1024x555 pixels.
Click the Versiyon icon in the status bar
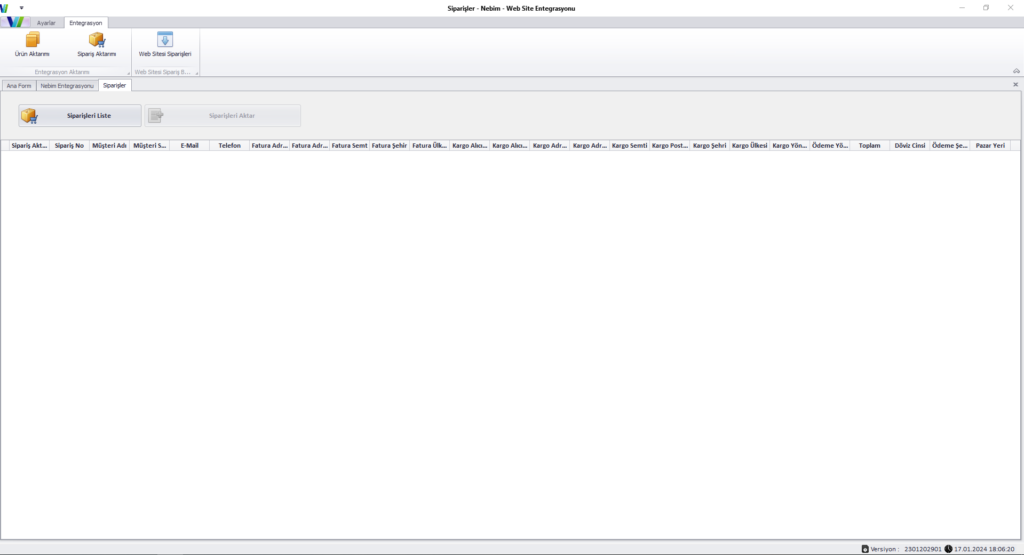pos(865,548)
